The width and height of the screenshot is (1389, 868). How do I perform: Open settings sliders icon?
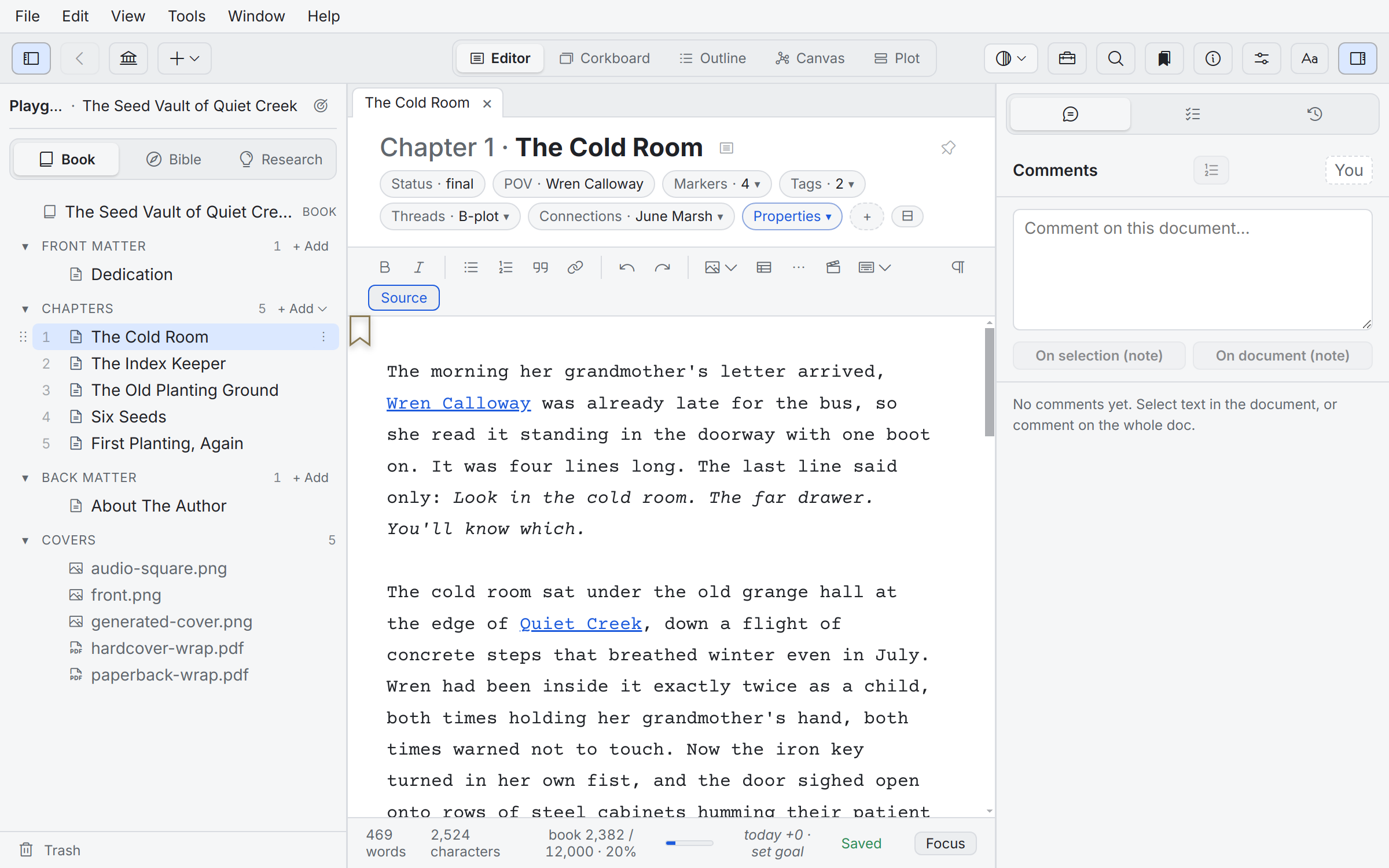pos(1261,58)
